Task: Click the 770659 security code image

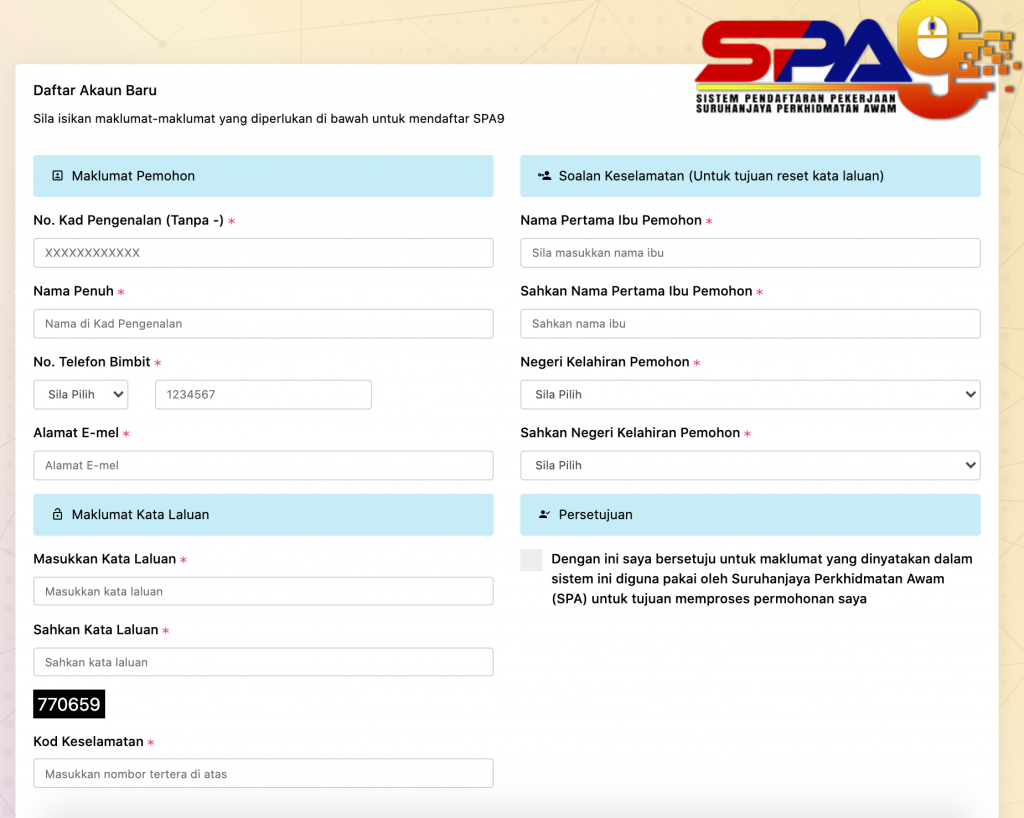Action: (x=69, y=704)
